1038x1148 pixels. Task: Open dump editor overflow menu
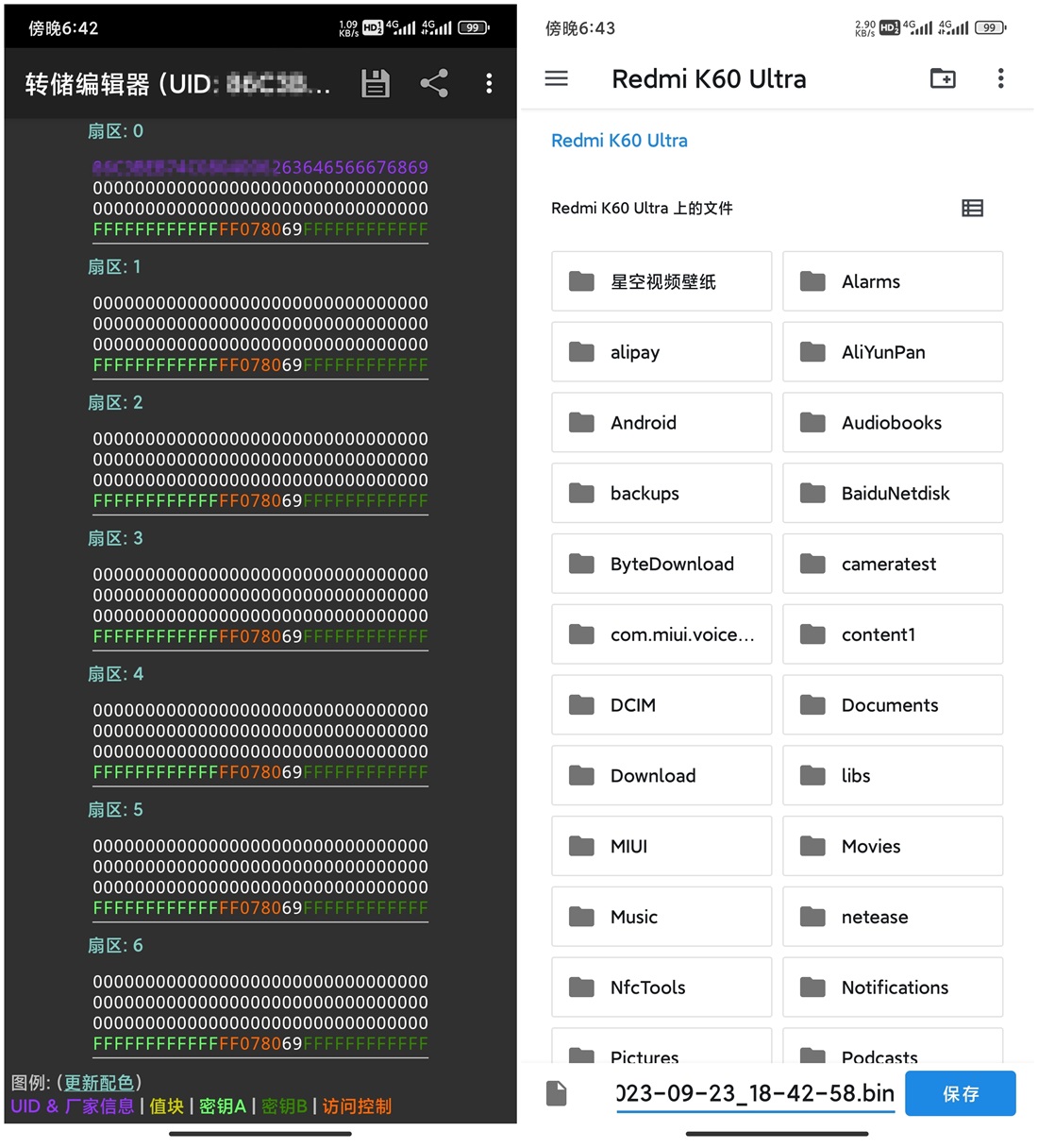coord(489,84)
